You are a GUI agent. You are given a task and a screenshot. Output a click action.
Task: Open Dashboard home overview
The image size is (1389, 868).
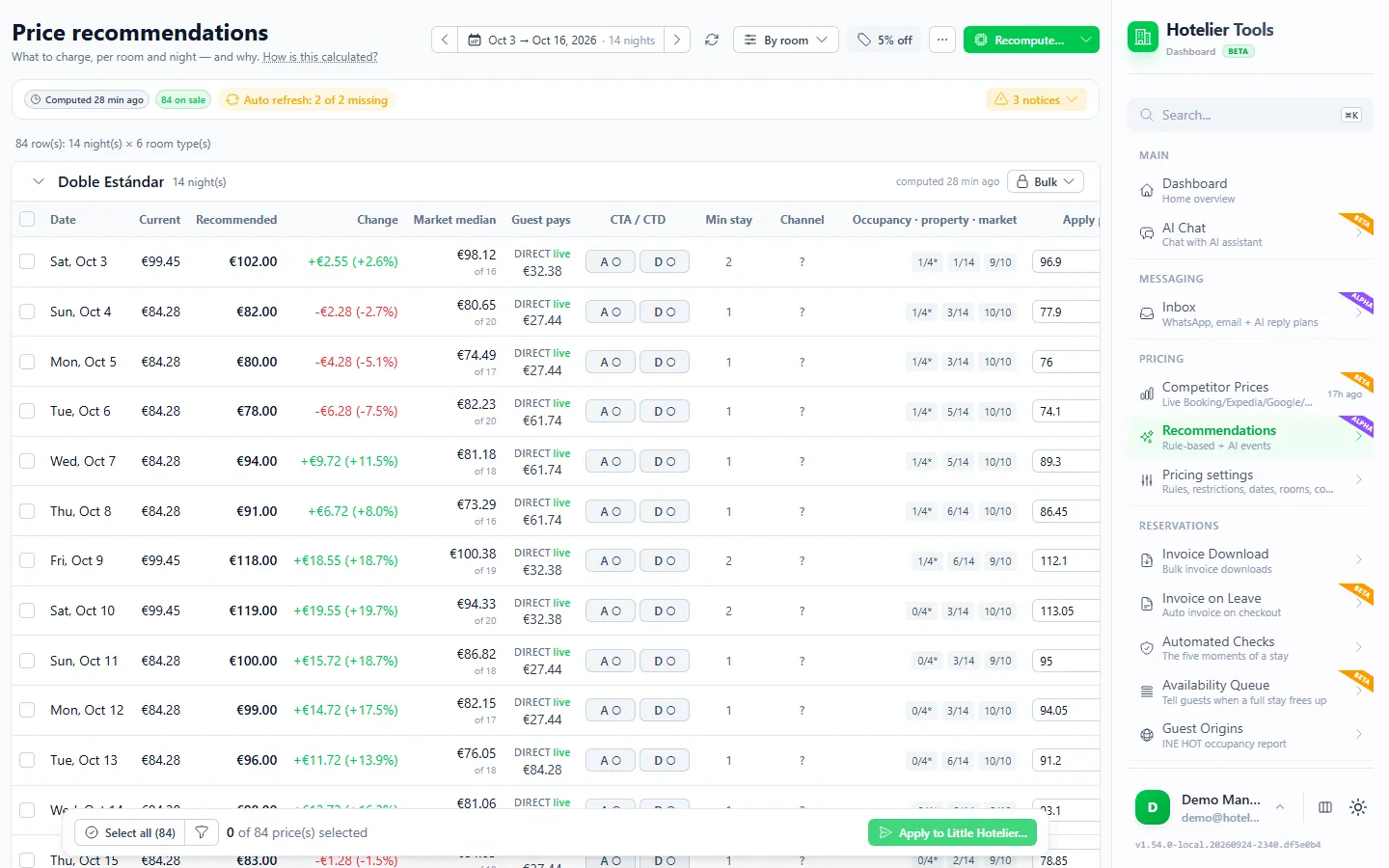pyautogui.click(x=1250, y=191)
